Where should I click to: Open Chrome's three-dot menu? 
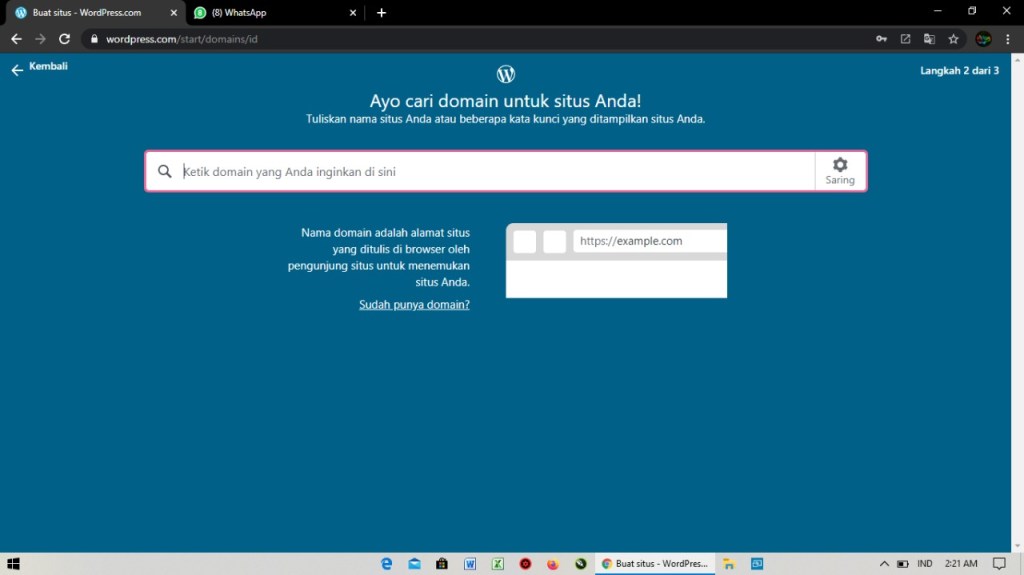pos(1008,39)
